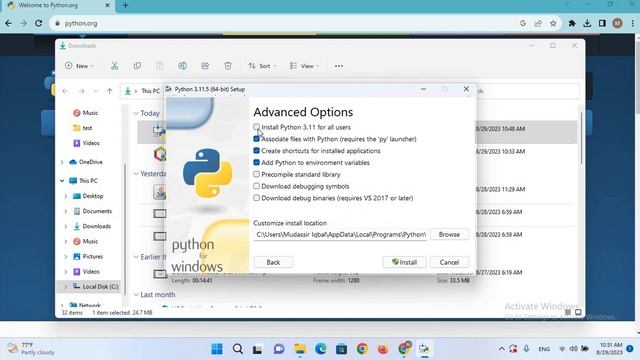
Task: Select the Welcome to Python.org tab
Action: click(x=57, y=6)
